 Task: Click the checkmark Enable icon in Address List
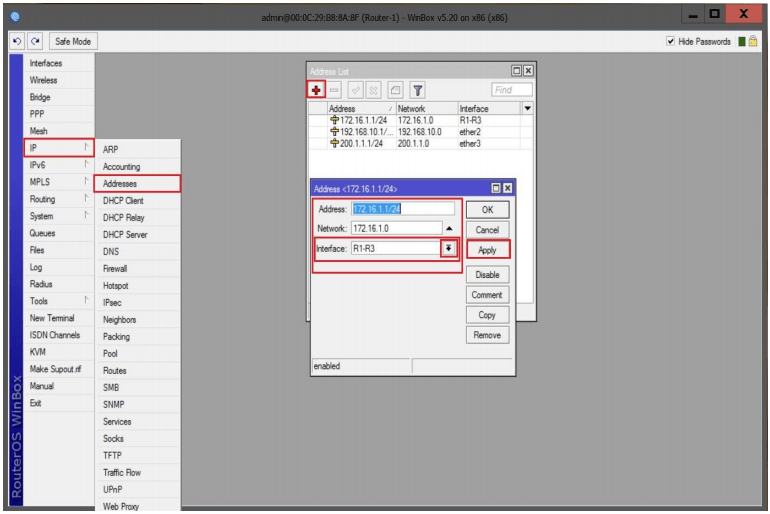coord(356,90)
